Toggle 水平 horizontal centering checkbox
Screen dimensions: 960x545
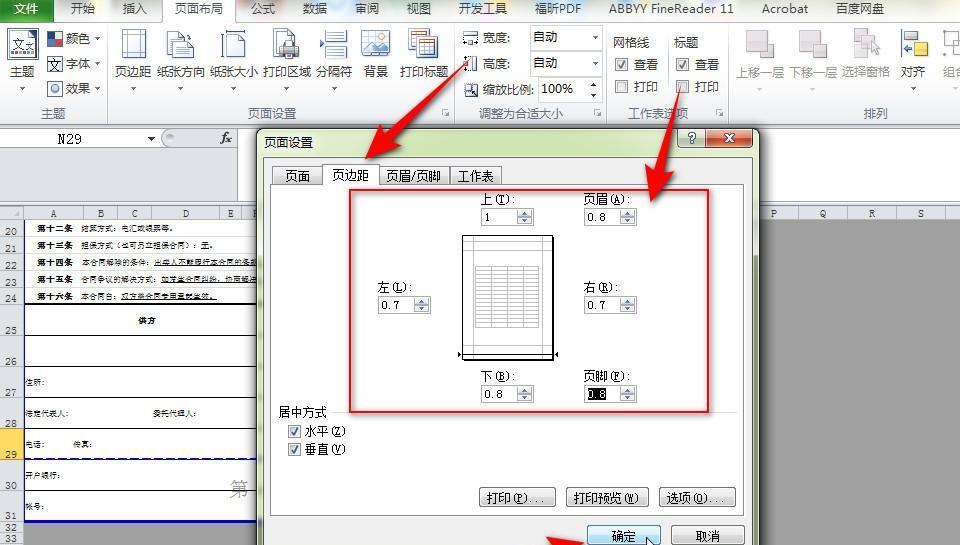(x=294, y=432)
